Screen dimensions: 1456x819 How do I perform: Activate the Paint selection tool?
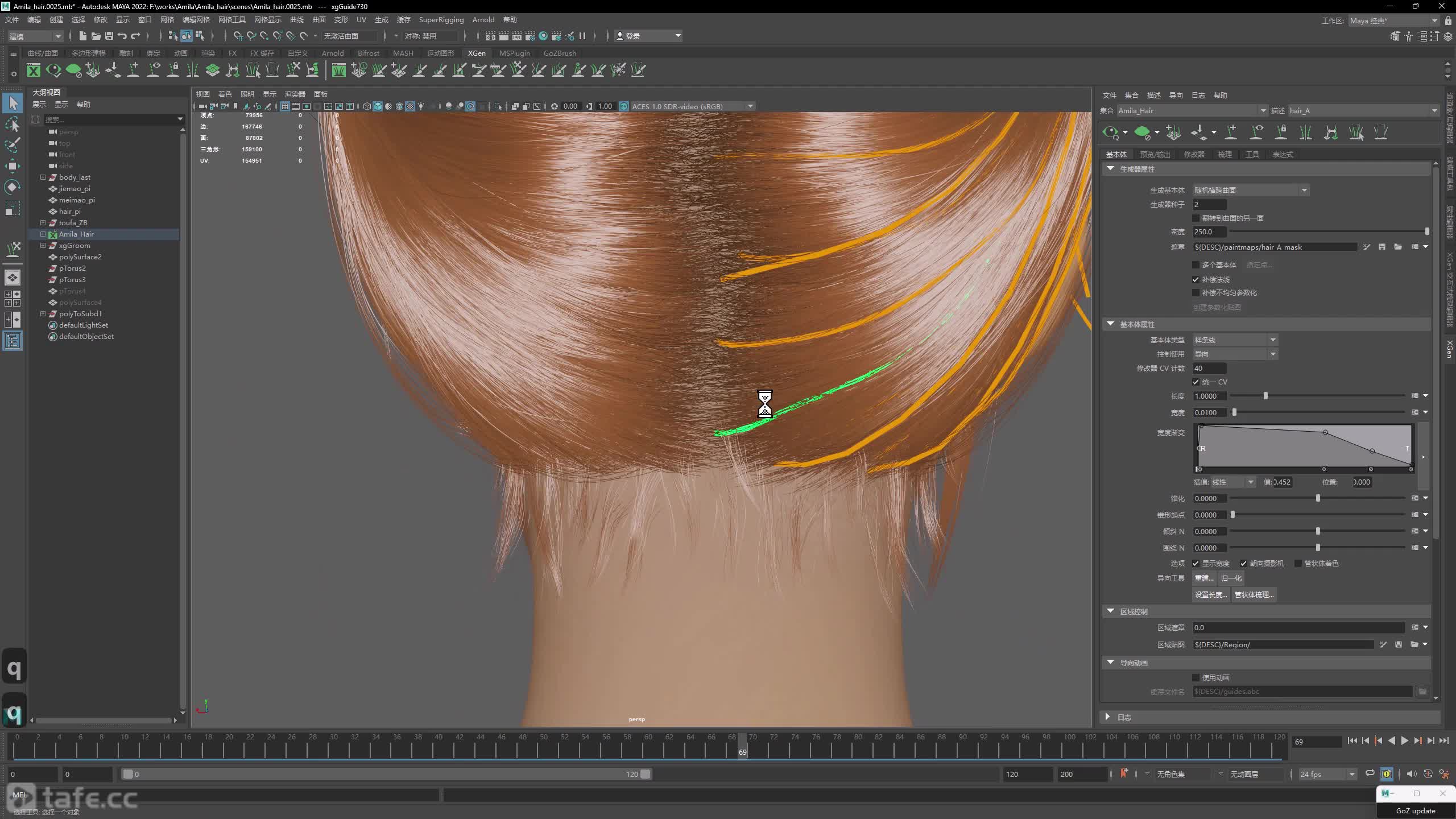point(13,145)
